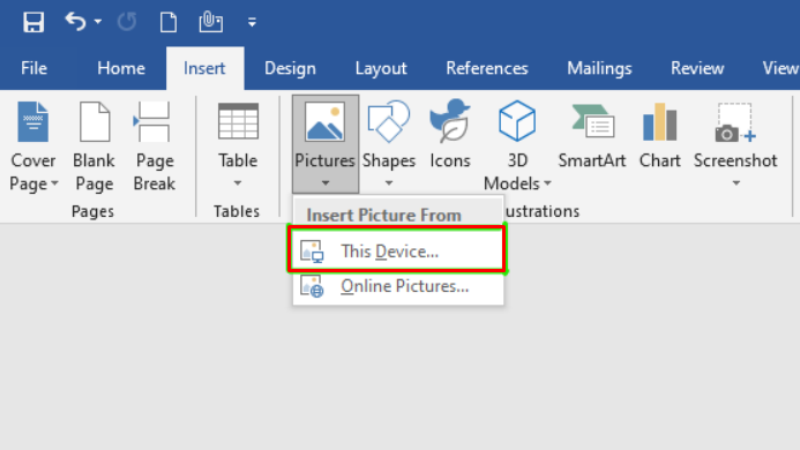Expand the Screenshot dropdown arrow

[736, 183]
